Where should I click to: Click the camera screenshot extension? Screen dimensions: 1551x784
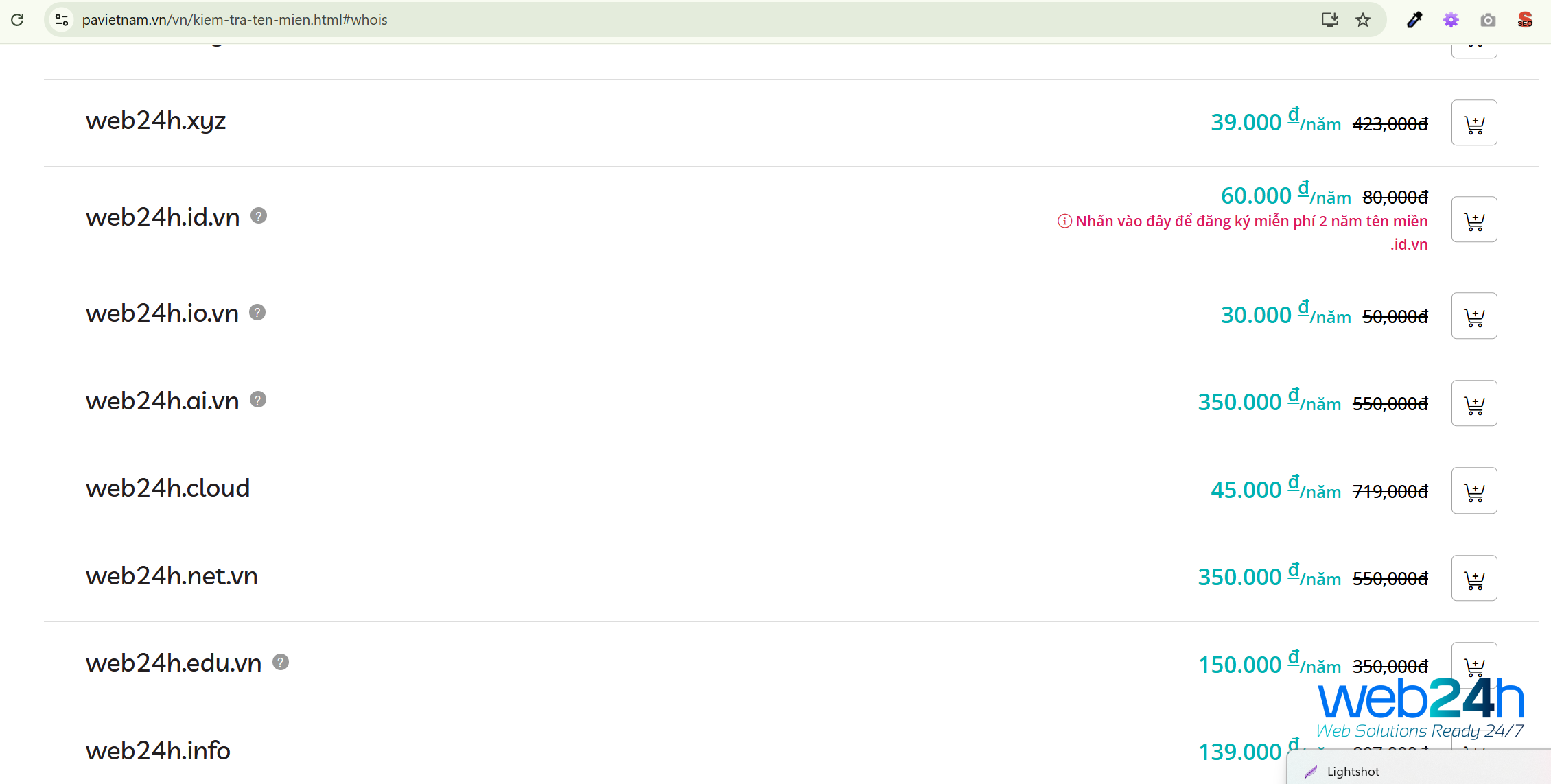[x=1488, y=20]
